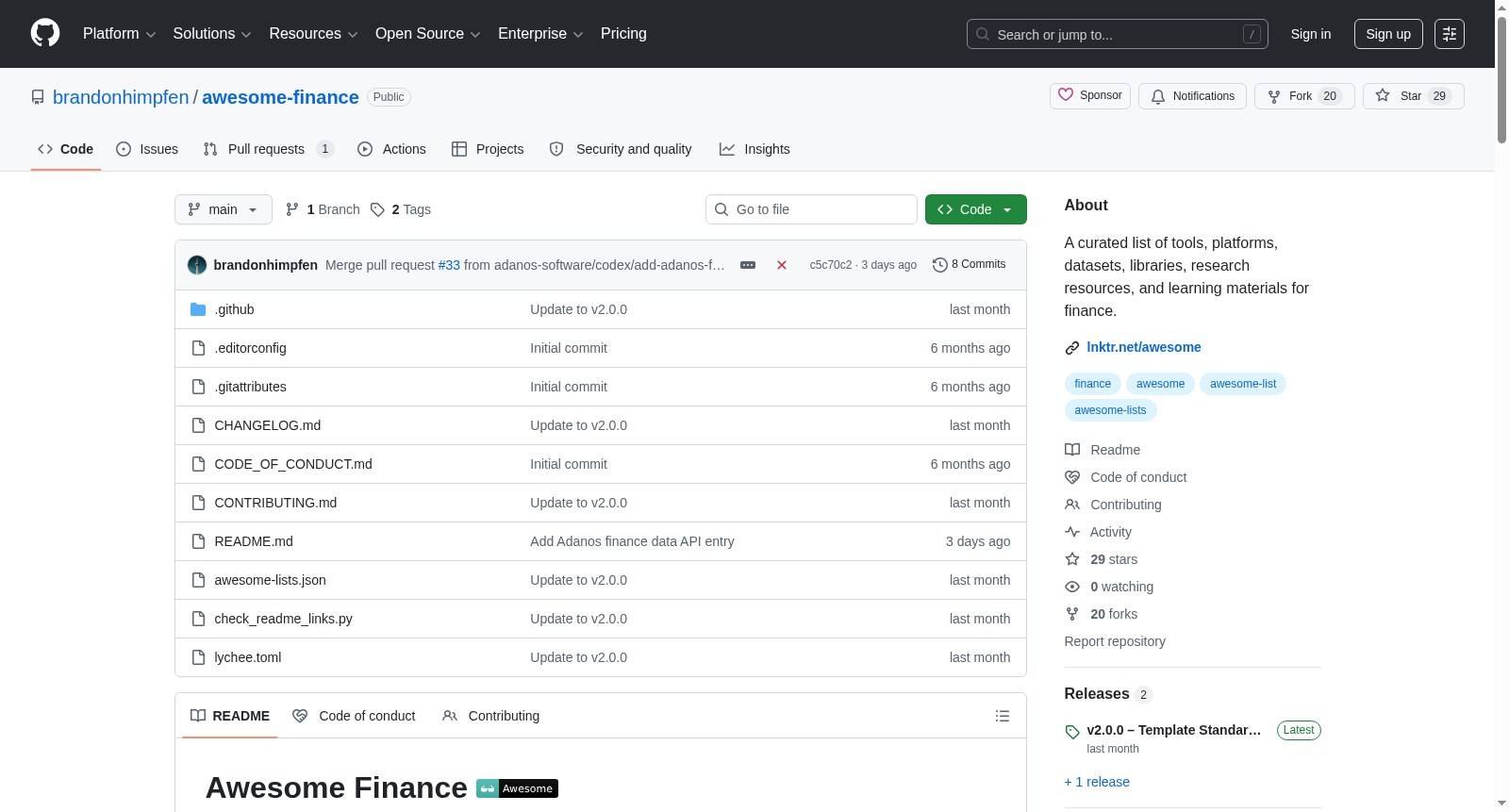Viewport: 1509px width, 812px height.
Task: Open awesome-lists.json file
Action: [x=270, y=580]
